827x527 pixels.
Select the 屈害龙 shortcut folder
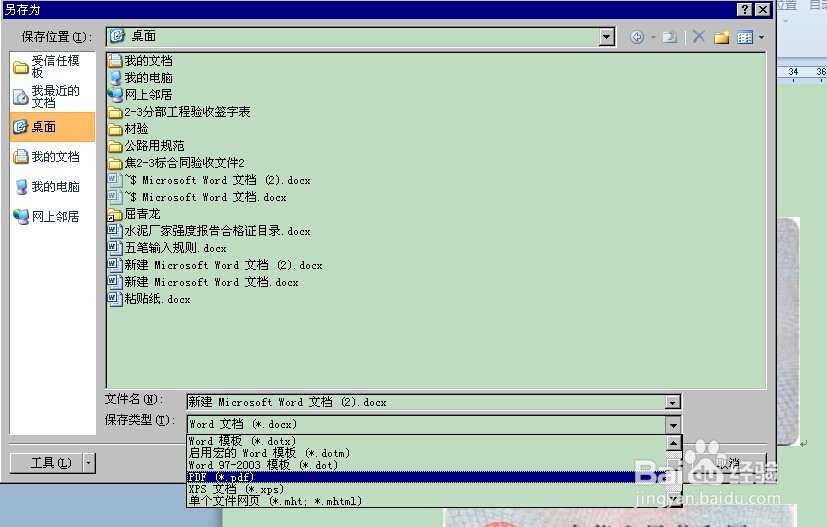click(x=134, y=214)
